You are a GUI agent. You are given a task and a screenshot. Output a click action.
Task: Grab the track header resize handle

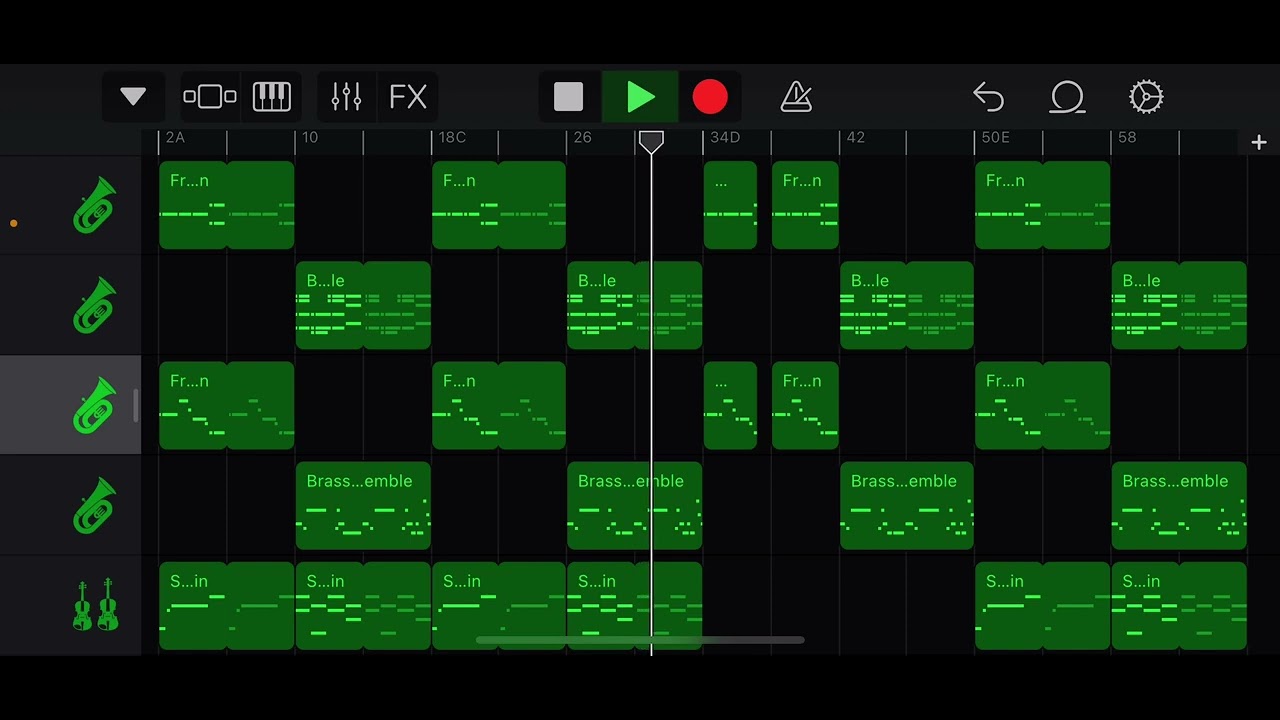coord(136,405)
